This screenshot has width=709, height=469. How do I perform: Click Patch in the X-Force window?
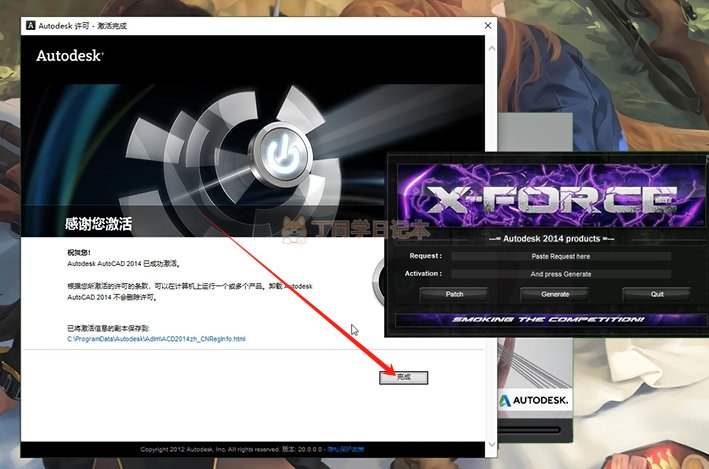coord(454,294)
